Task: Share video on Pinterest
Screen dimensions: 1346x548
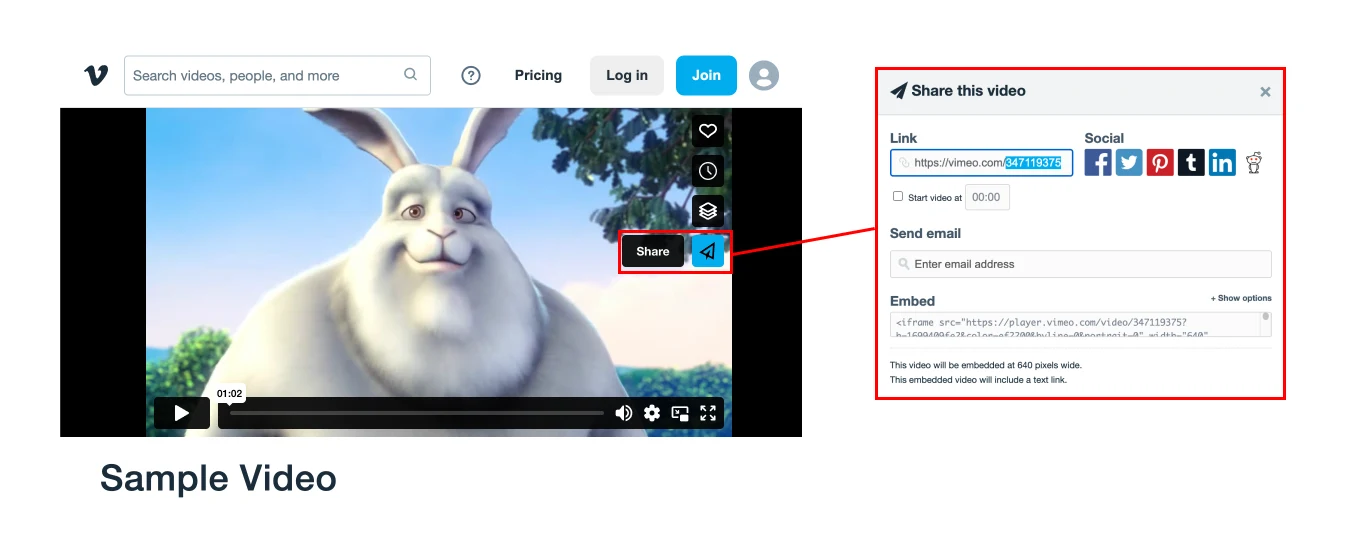Action: pyautogui.click(x=1160, y=162)
